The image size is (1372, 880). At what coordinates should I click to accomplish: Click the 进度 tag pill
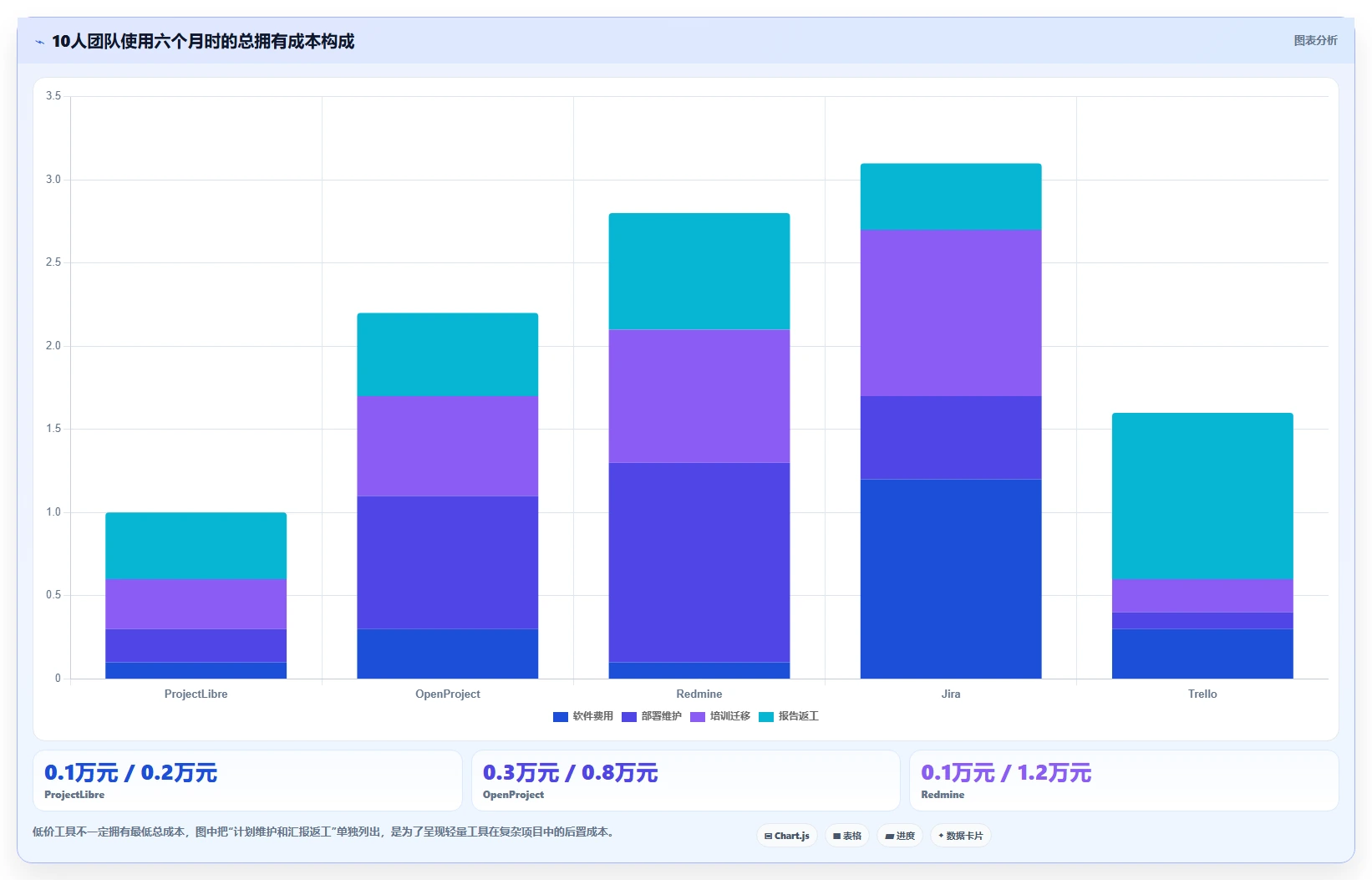900,836
